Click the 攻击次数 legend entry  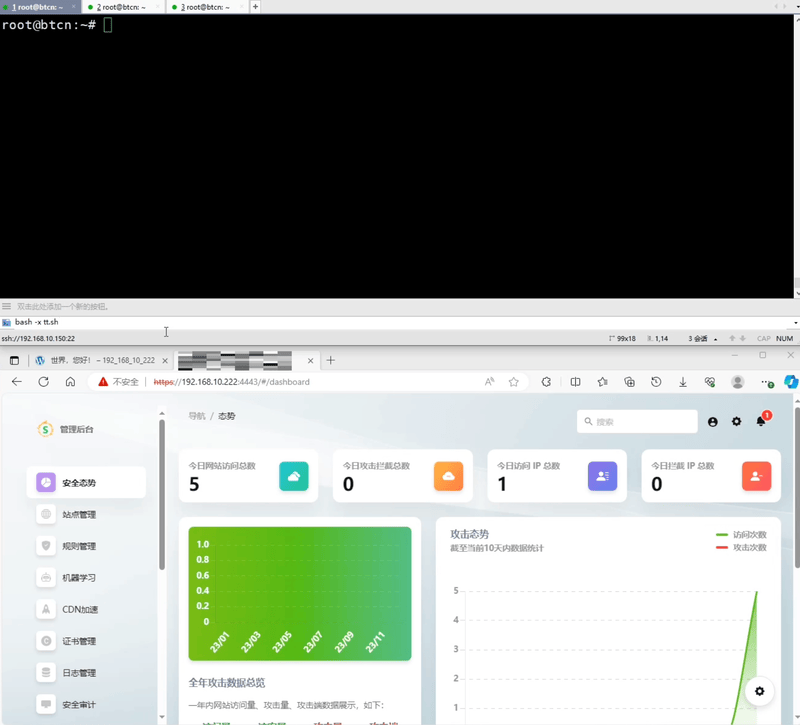click(x=741, y=547)
